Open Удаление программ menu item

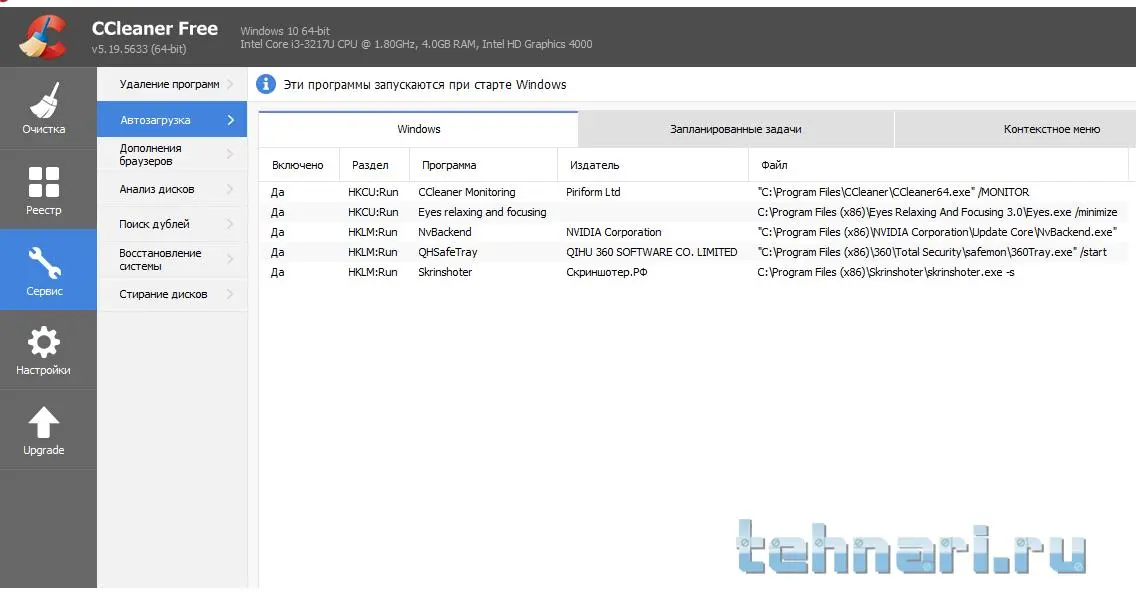click(172, 84)
